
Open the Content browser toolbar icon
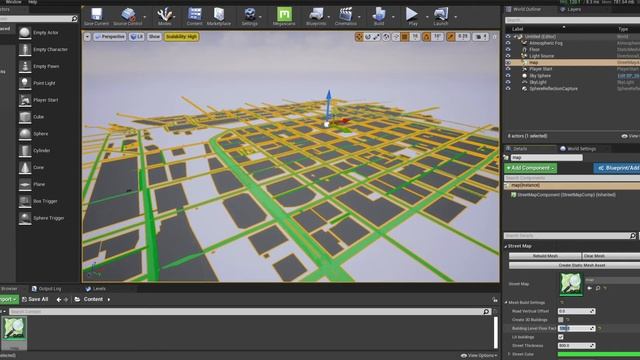(x=194, y=14)
